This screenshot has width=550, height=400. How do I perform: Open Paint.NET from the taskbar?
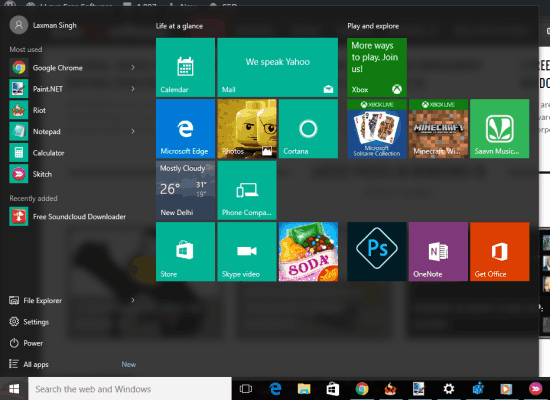pyautogui.click(x=419, y=389)
